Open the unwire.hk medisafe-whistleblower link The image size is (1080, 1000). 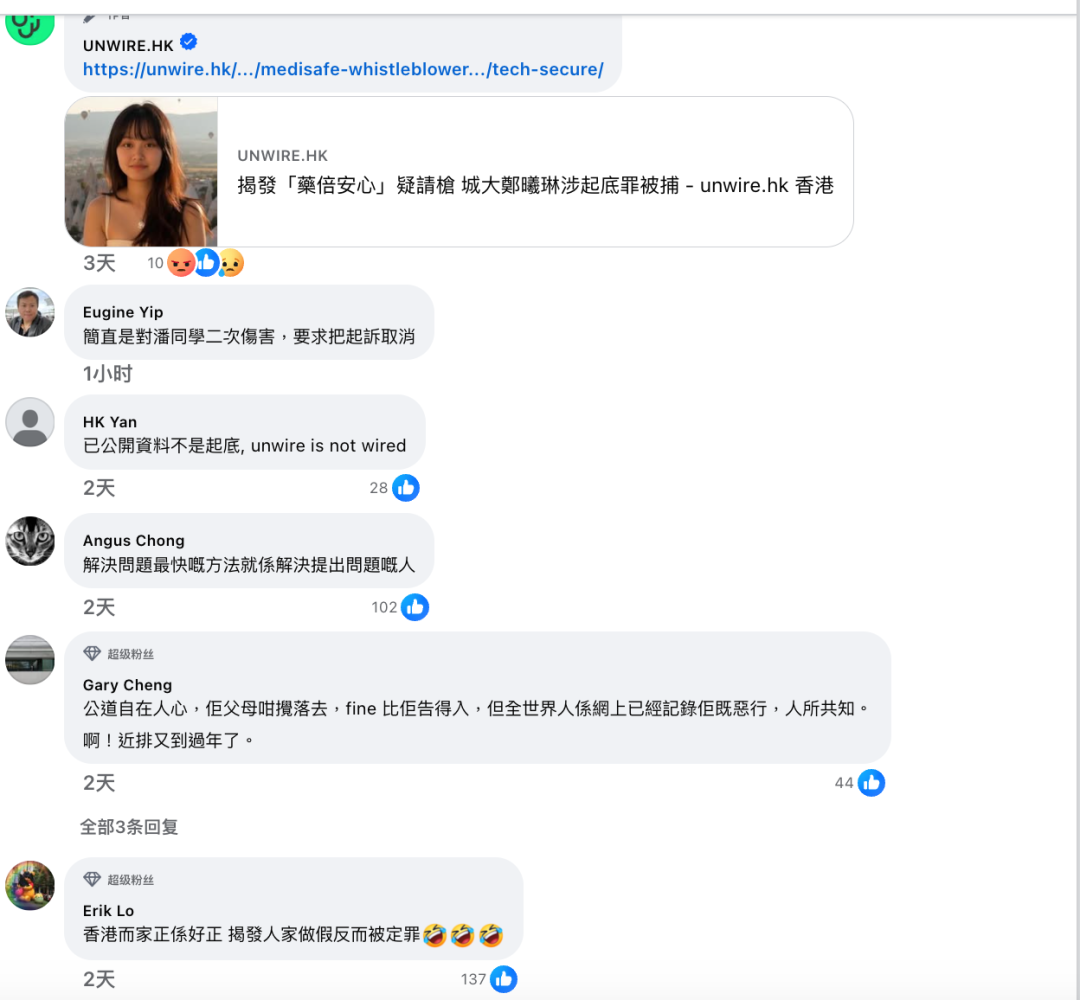(343, 69)
